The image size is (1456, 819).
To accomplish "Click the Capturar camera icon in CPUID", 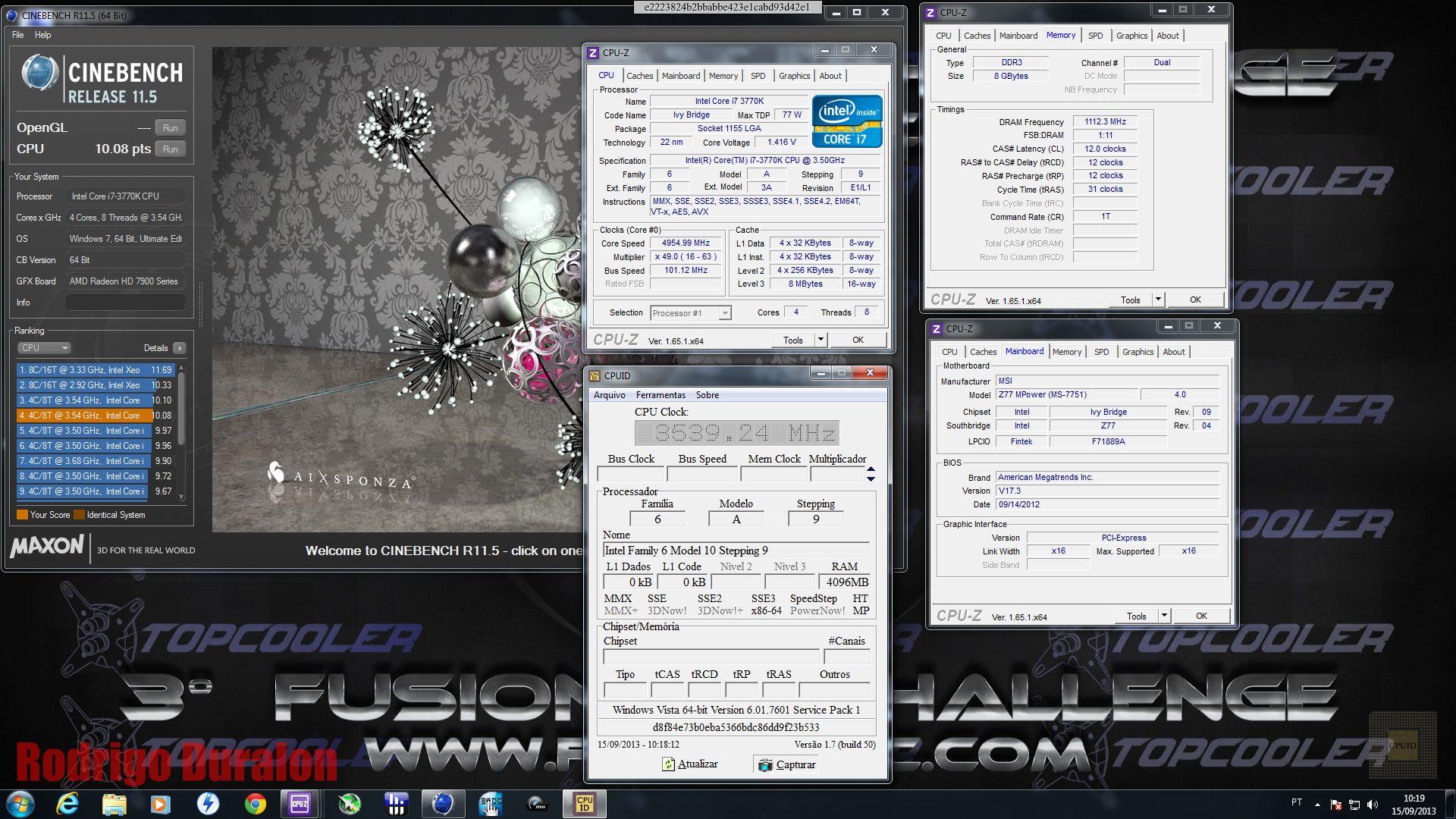I will [765, 765].
